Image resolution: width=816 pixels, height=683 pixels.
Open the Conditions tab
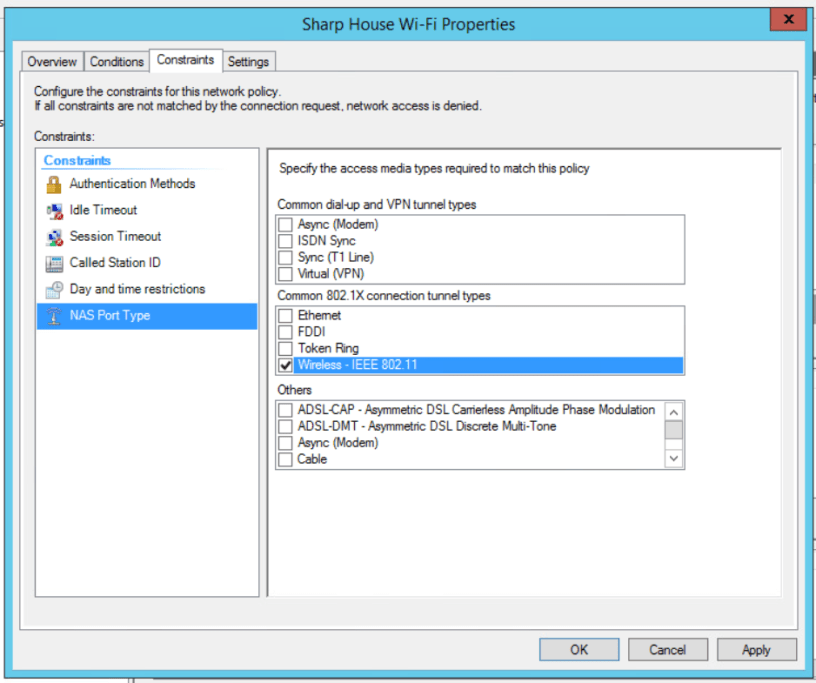[x=116, y=61]
